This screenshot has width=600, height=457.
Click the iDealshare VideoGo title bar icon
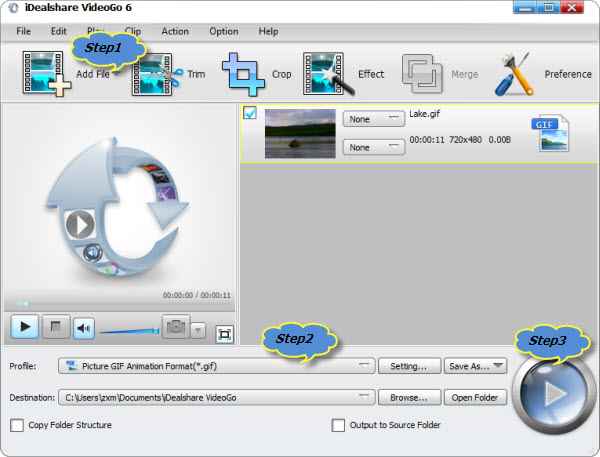pyautogui.click(x=13, y=8)
